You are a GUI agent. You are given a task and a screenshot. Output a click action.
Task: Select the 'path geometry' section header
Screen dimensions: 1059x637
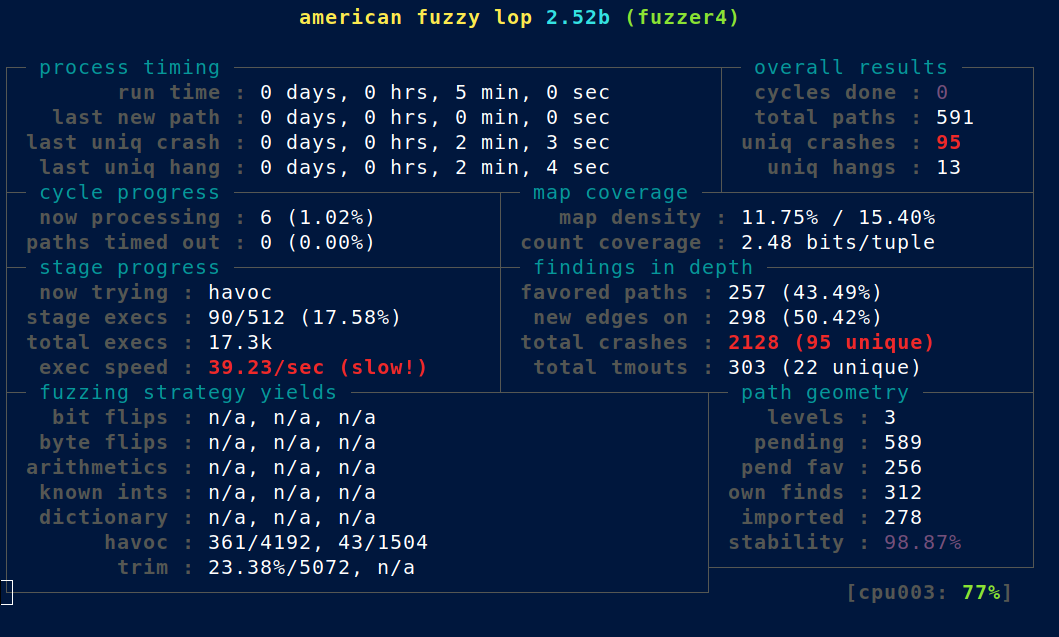click(x=825, y=392)
